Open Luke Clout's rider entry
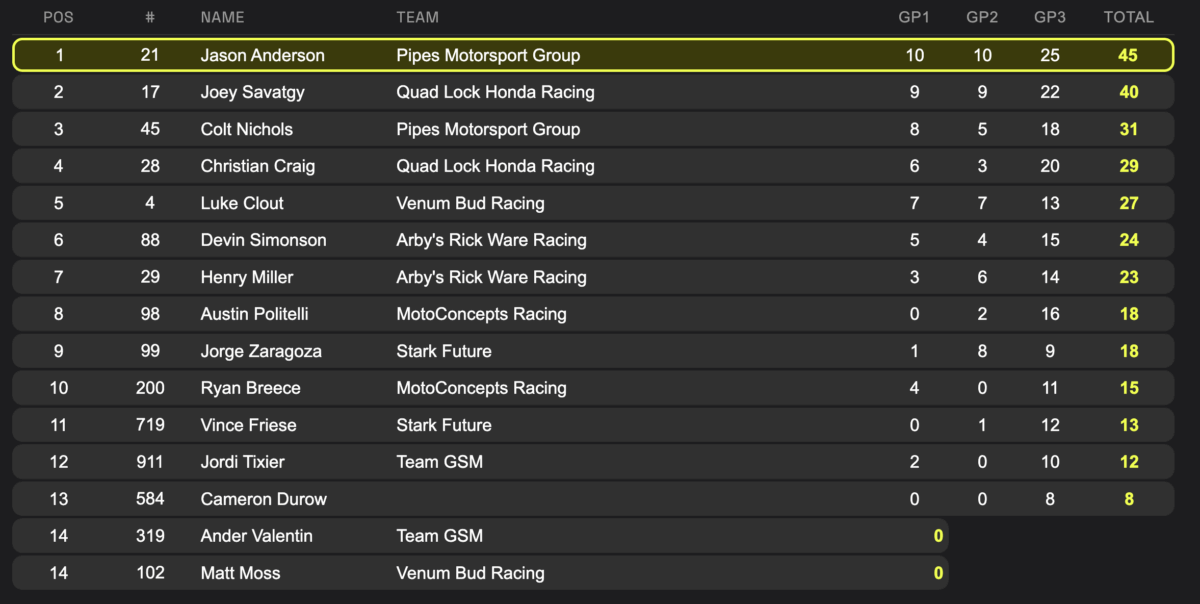Image resolution: width=1200 pixels, height=604 pixels. coord(242,204)
